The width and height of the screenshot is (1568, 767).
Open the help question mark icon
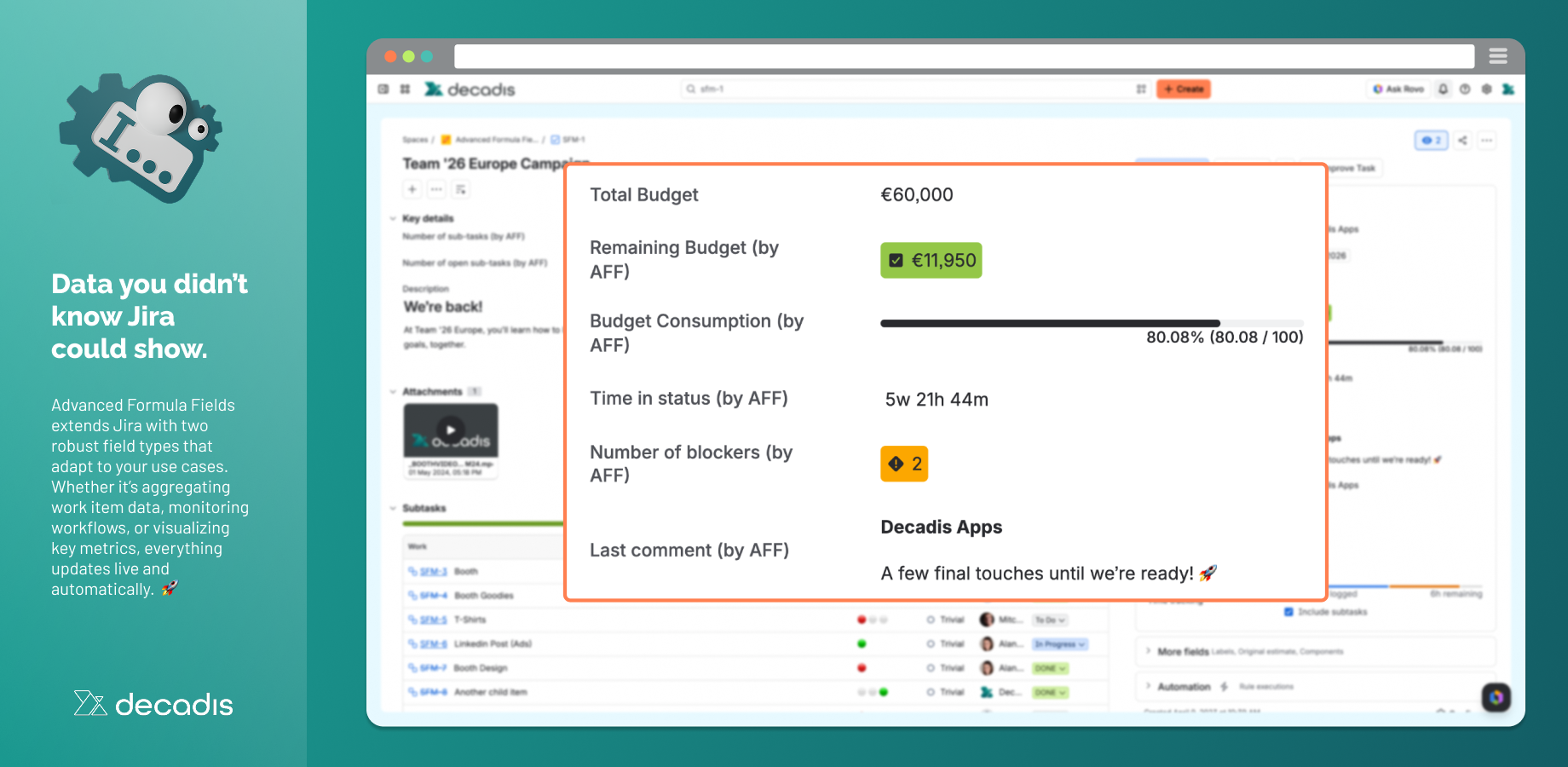click(x=1465, y=89)
